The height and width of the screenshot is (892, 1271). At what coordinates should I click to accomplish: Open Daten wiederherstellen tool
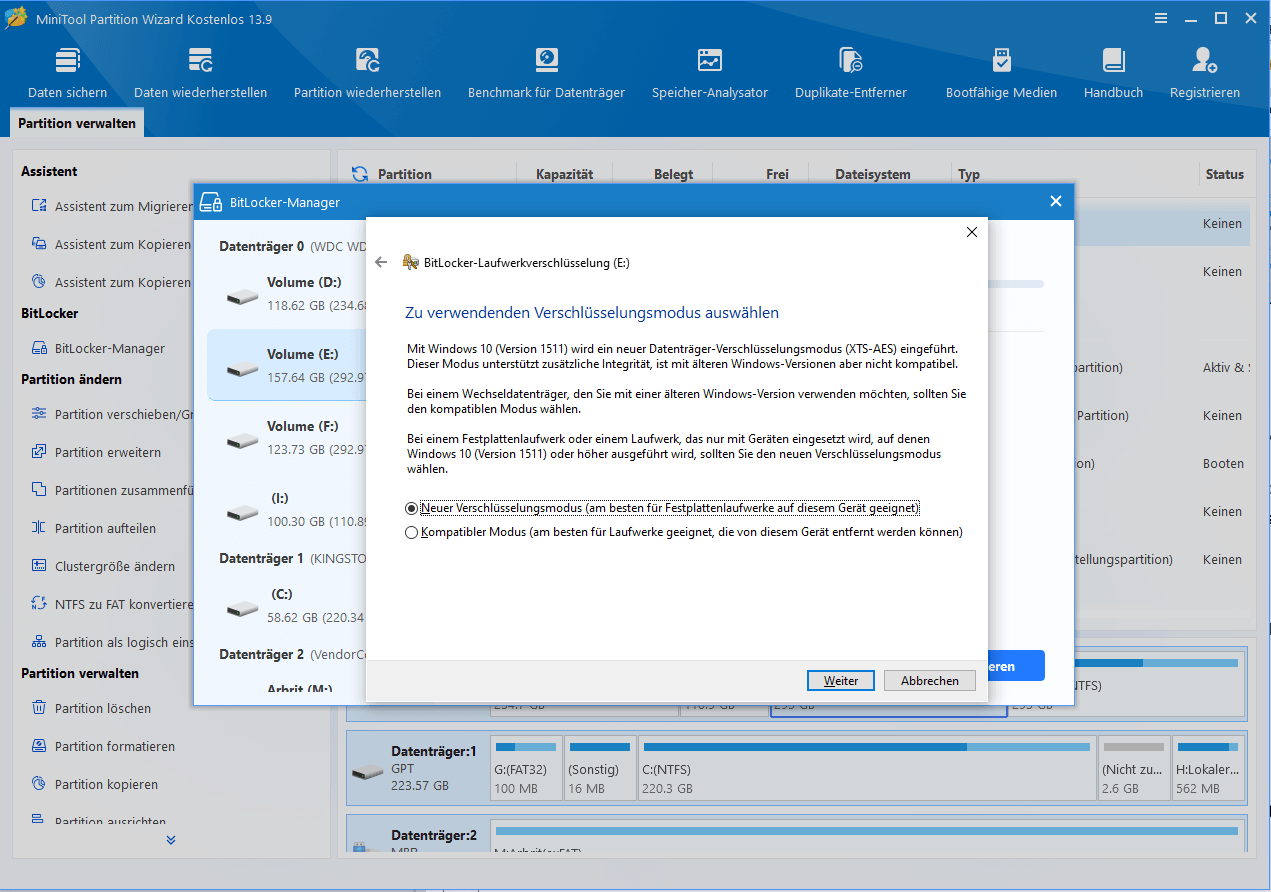[200, 73]
